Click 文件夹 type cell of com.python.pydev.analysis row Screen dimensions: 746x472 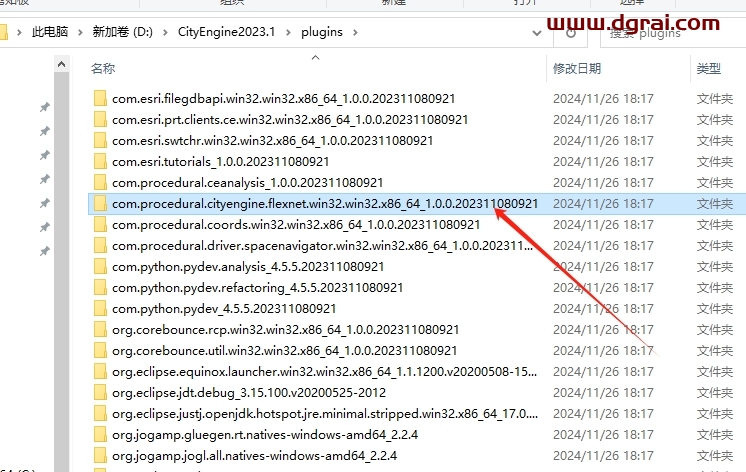pyautogui.click(x=715, y=266)
